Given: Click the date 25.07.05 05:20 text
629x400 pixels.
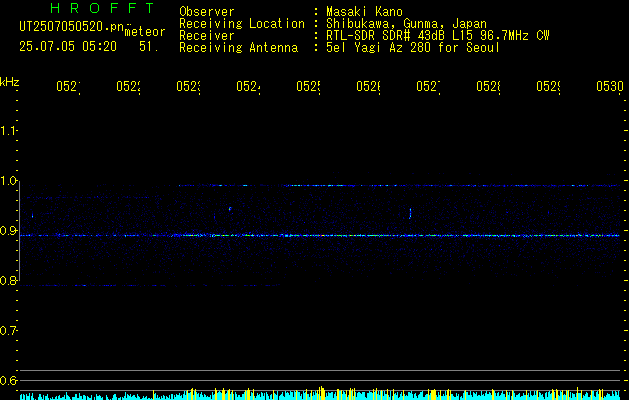Looking at the screenshot, I should 68,47.
